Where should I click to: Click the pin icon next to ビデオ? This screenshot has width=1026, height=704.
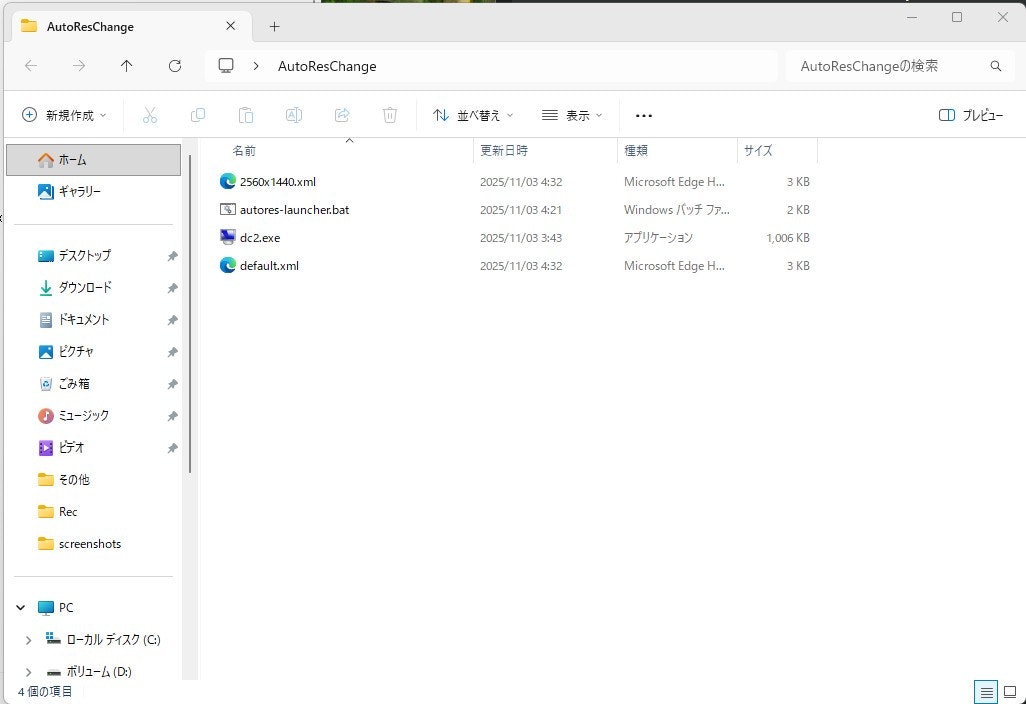(172, 449)
